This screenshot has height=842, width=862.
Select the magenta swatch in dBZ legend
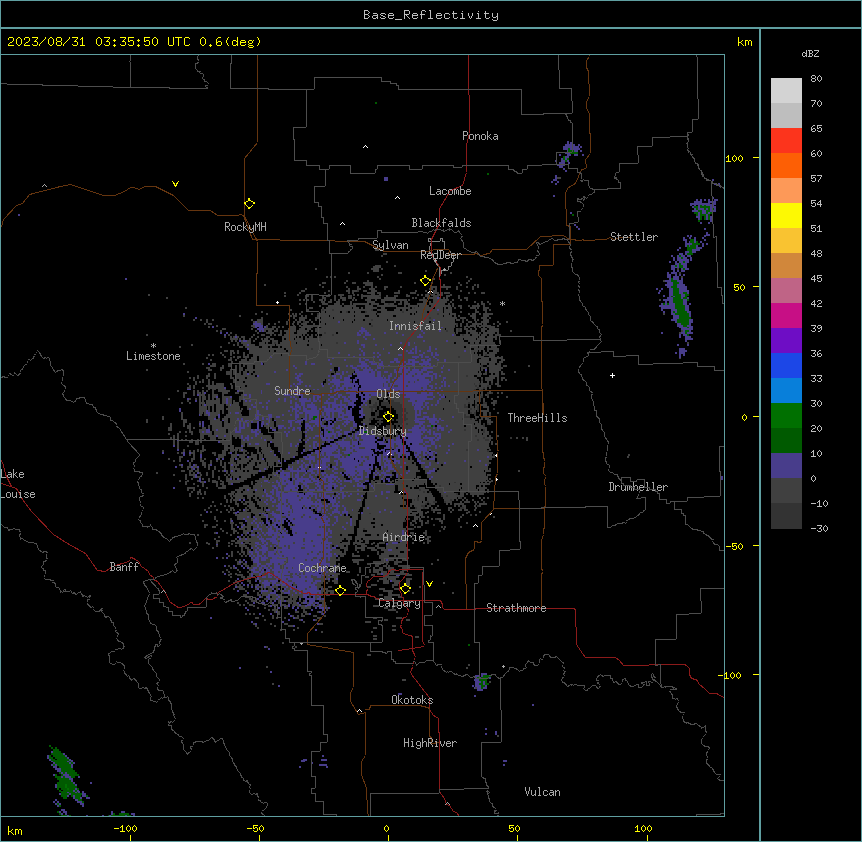tap(786, 315)
